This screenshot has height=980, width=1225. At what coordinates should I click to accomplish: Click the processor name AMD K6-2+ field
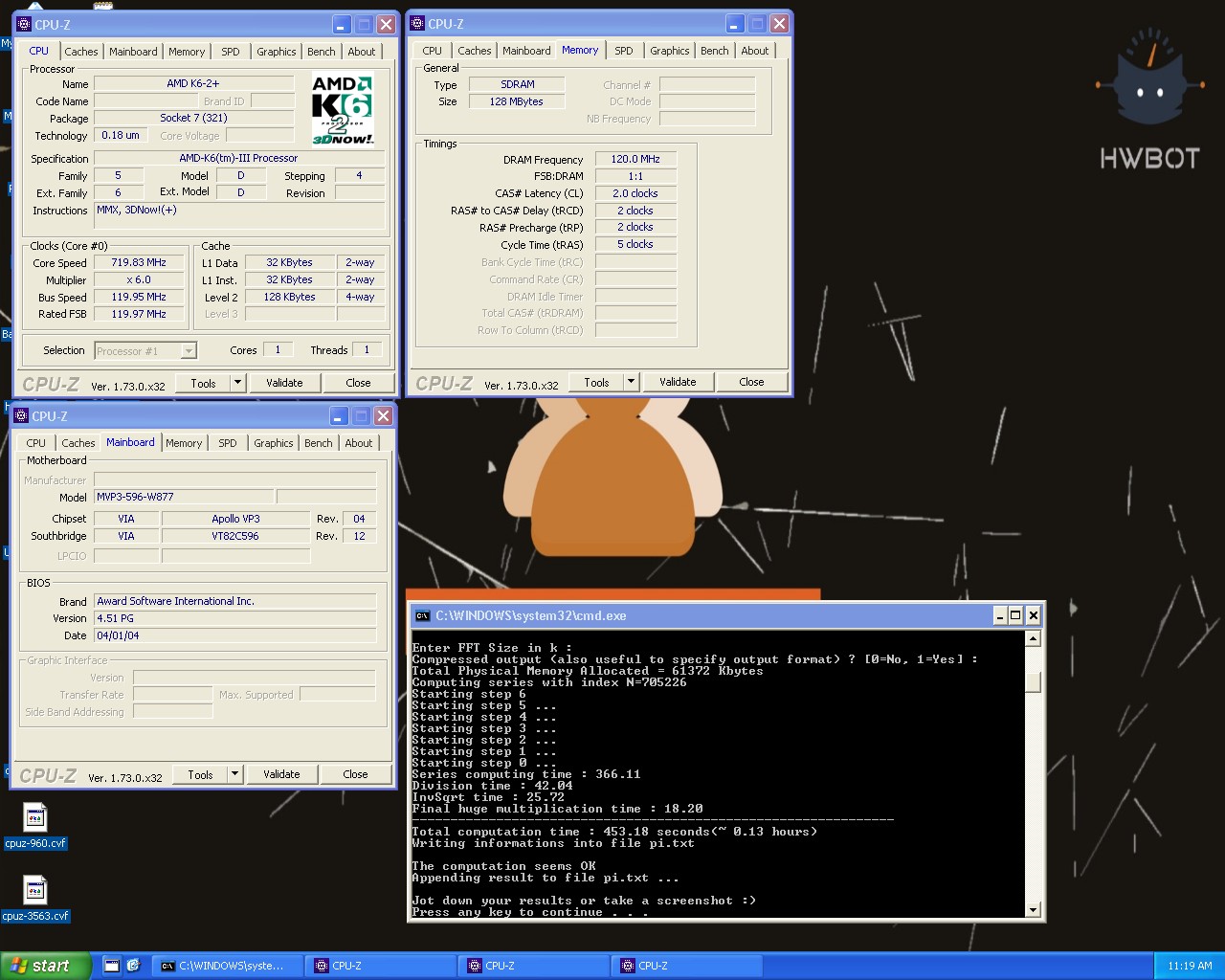(193, 83)
